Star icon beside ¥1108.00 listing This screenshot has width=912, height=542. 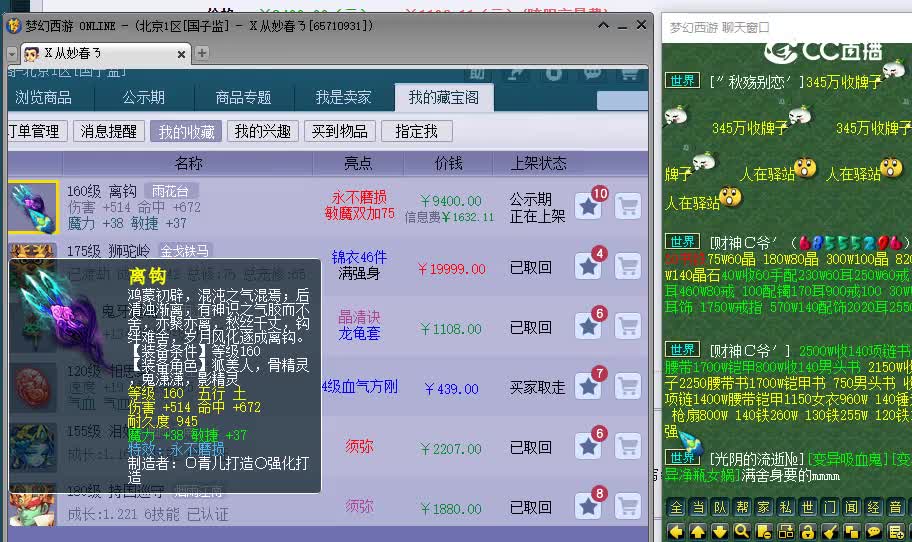pos(589,326)
